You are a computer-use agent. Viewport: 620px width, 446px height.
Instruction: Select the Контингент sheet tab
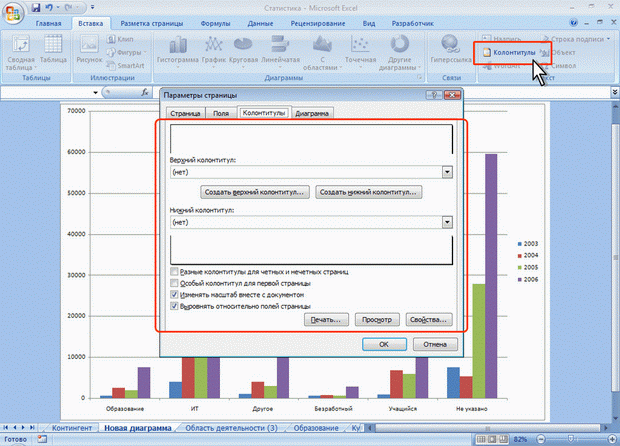pyautogui.click(x=70, y=428)
